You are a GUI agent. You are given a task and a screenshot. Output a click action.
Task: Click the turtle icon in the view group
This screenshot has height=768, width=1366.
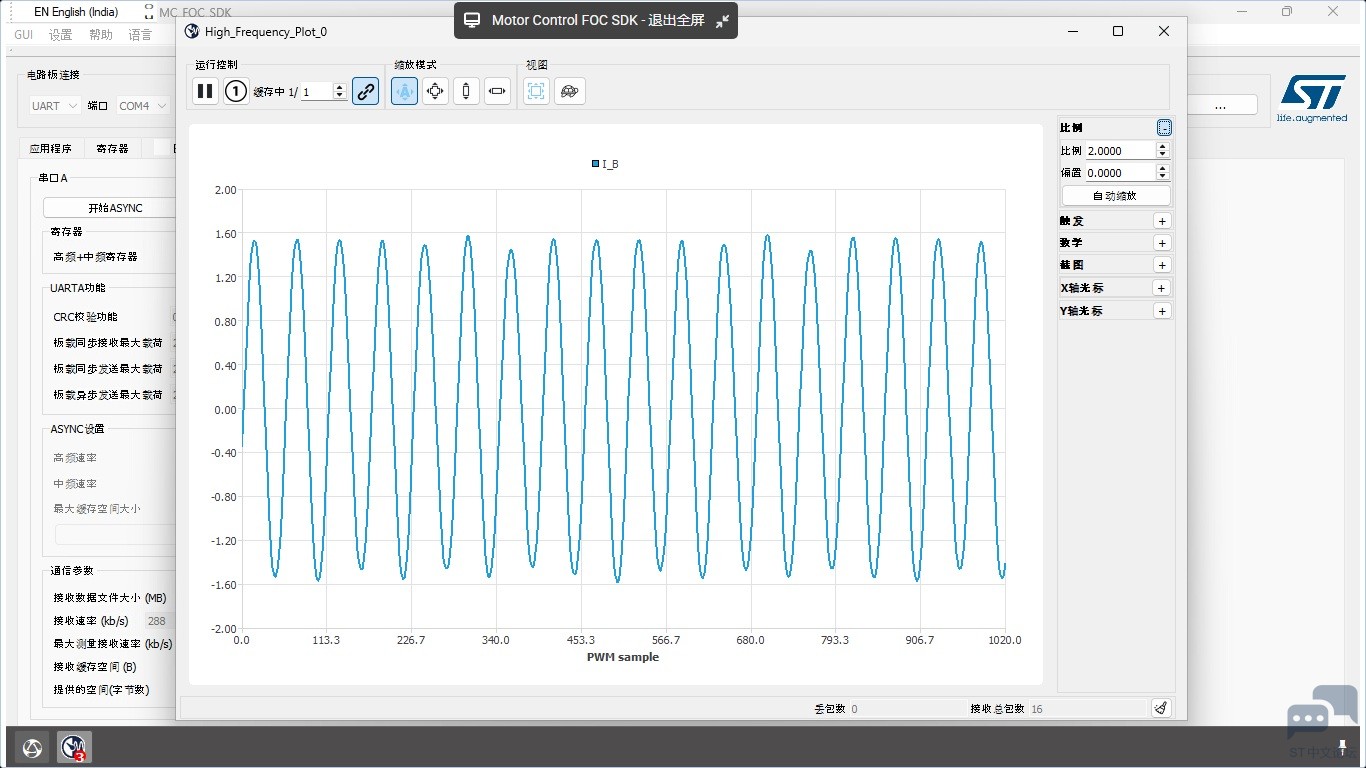click(569, 91)
